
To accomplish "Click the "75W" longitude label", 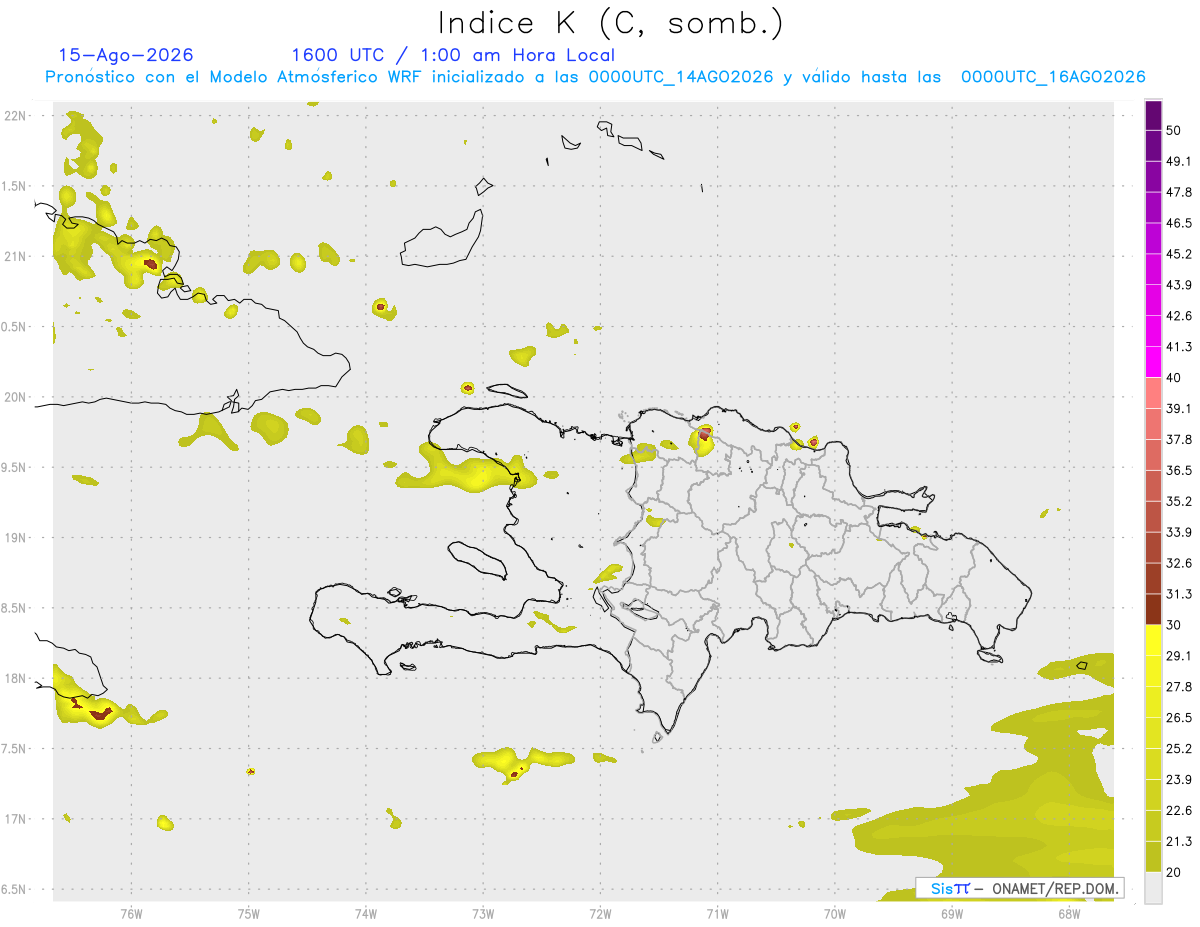I will (248, 914).
